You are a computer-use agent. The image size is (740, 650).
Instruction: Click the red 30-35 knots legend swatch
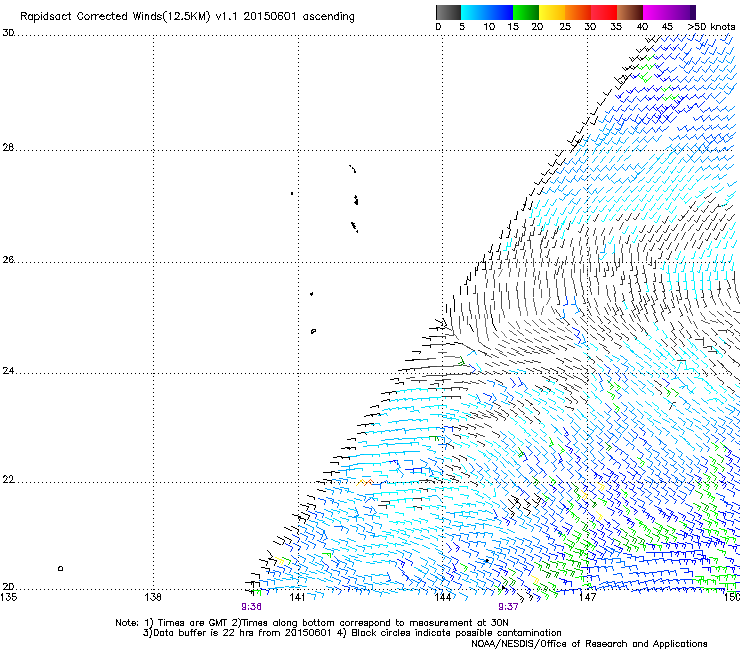click(604, 12)
